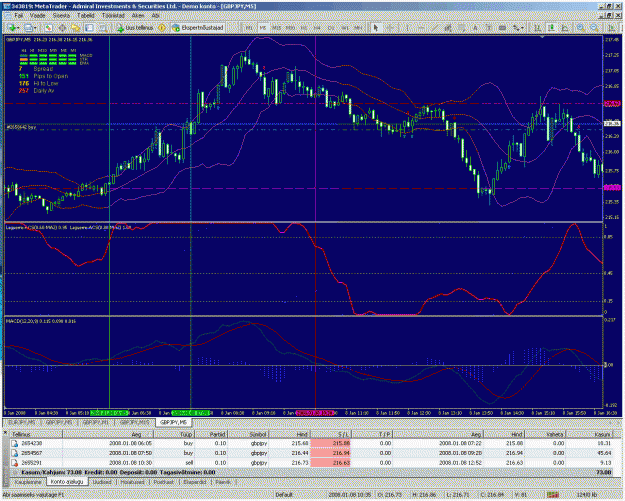
Task: Open the Vaade menu
Action: point(38,16)
